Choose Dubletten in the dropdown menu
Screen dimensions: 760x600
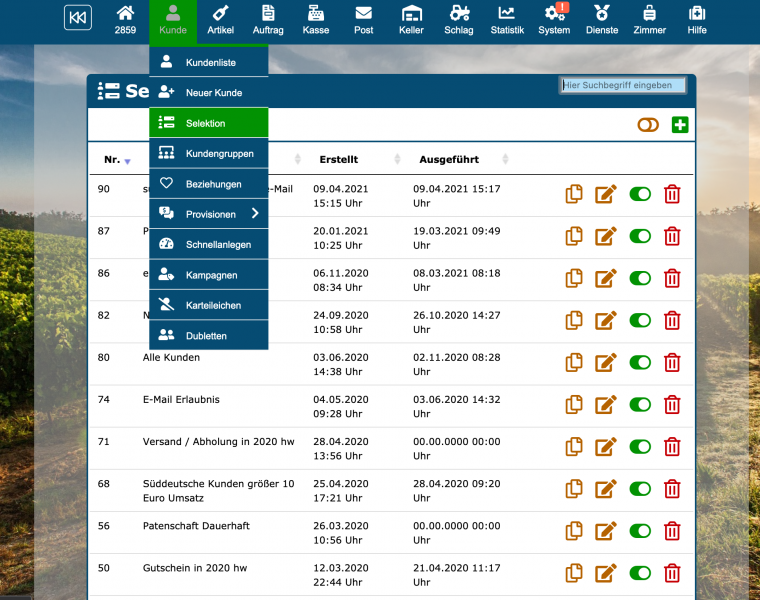(206, 336)
